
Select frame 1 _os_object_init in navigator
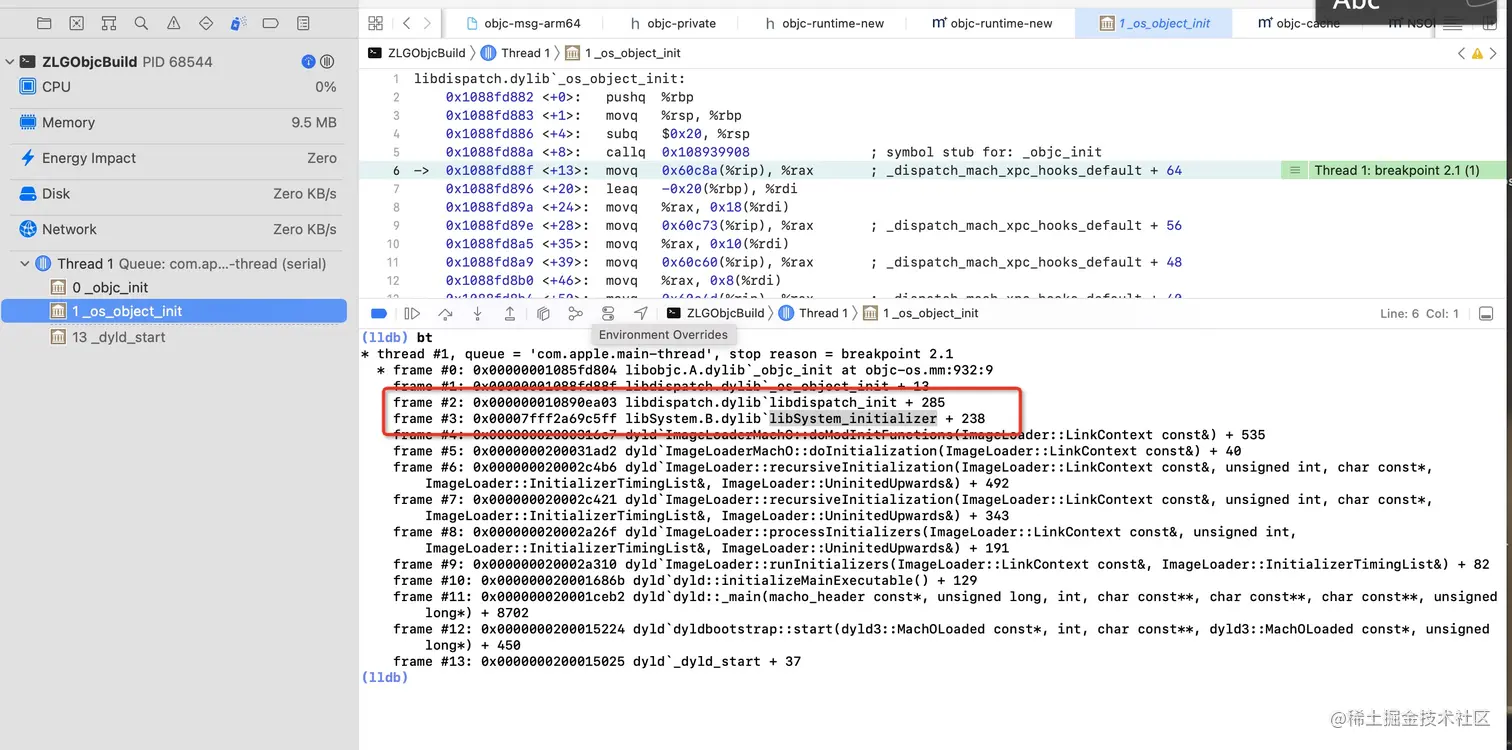[x=174, y=311]
